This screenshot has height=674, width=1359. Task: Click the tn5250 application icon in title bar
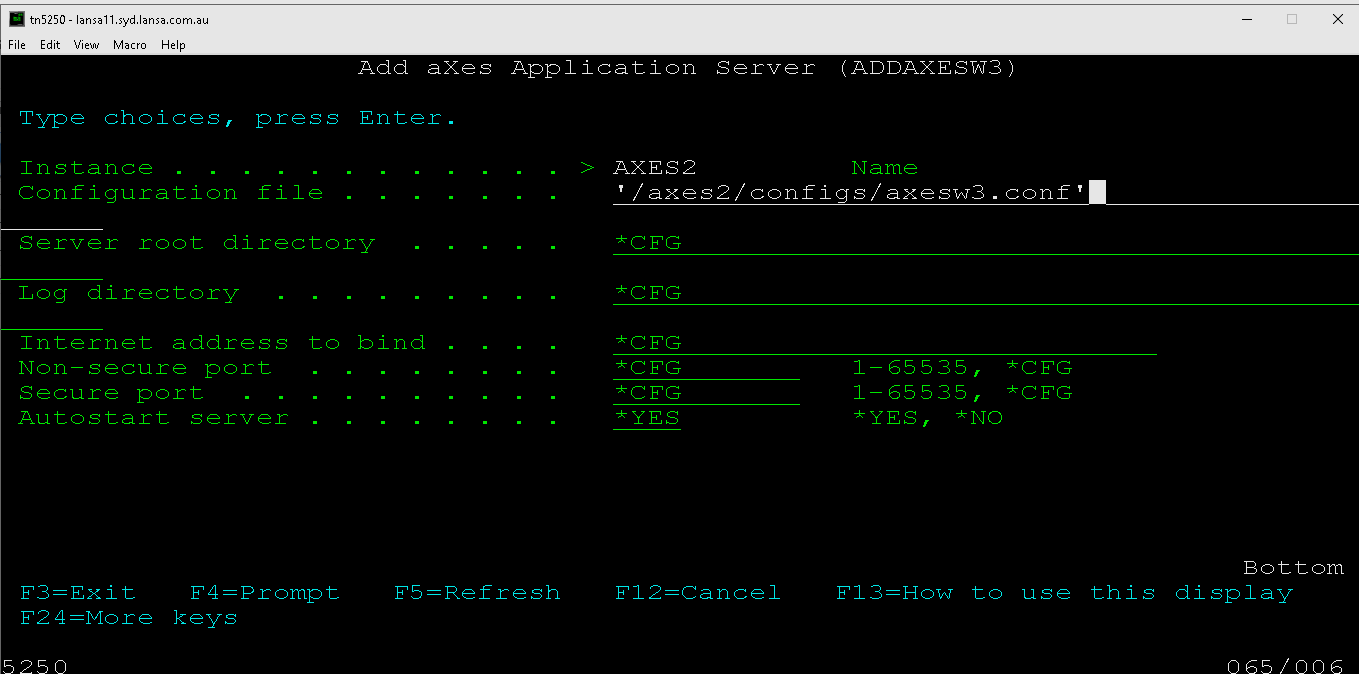pyautogui.click(x=16, y=19)
